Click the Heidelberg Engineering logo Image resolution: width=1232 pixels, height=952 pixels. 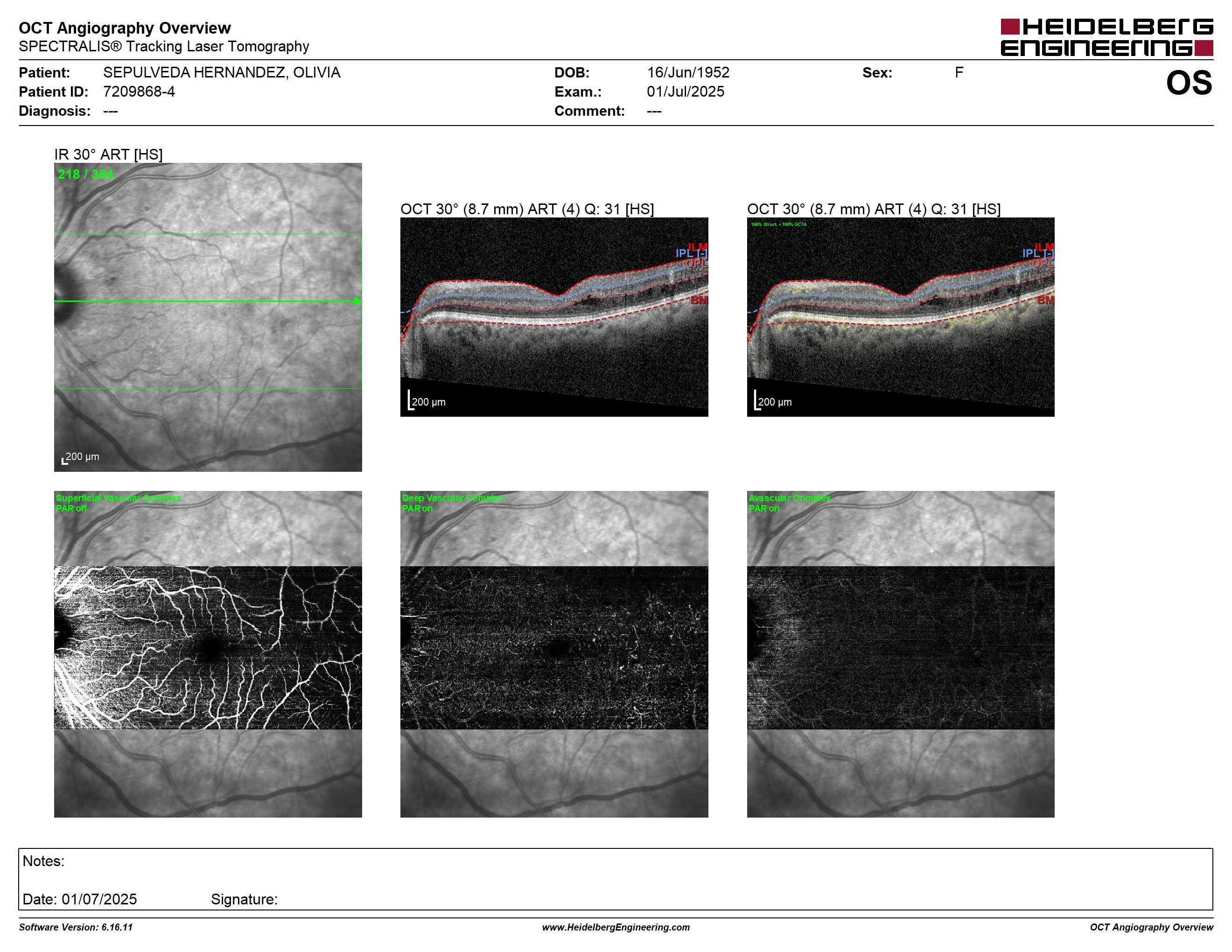1107,37
